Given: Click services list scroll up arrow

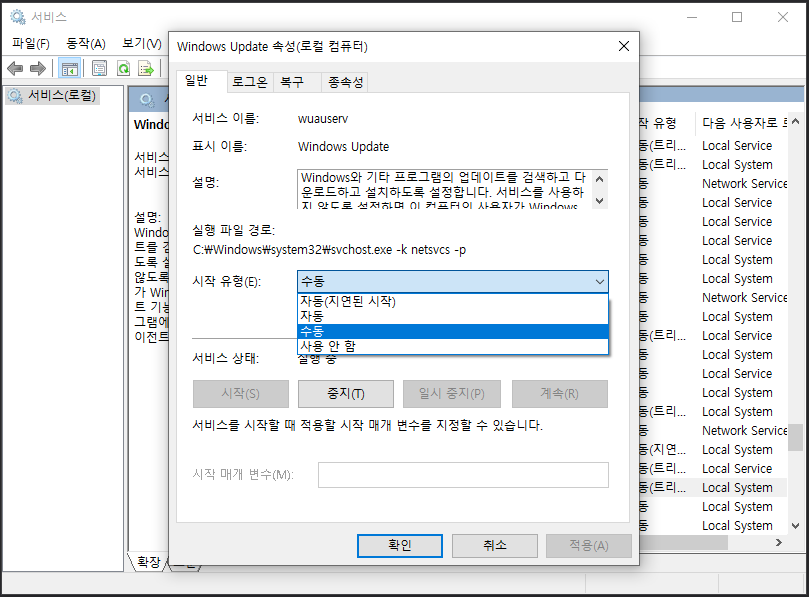Looking at the screenshot, I should click(x=796, y=122).
